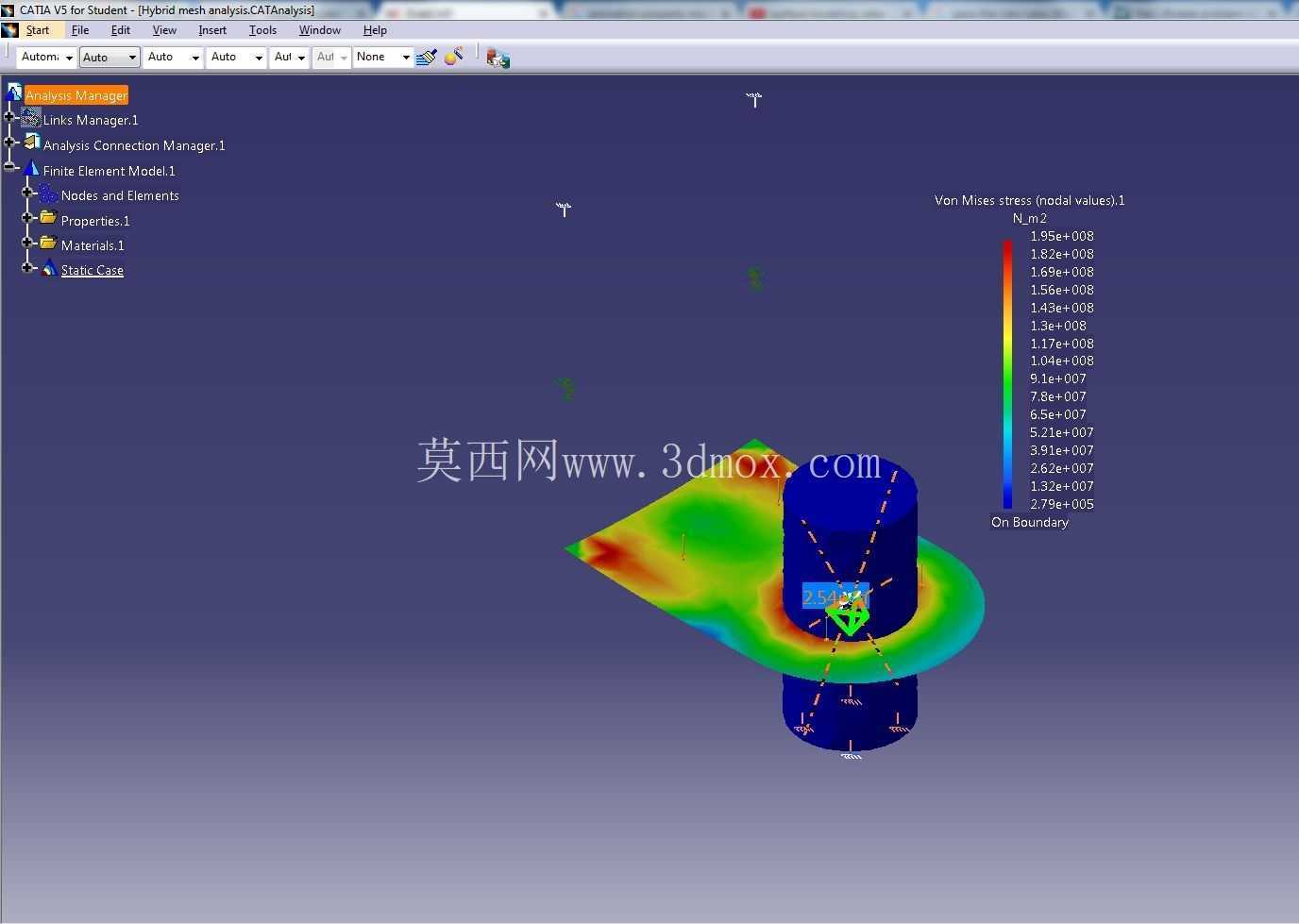Click the 1.3e+008 legend value

pyautogui.click(x=1058, y=326)
